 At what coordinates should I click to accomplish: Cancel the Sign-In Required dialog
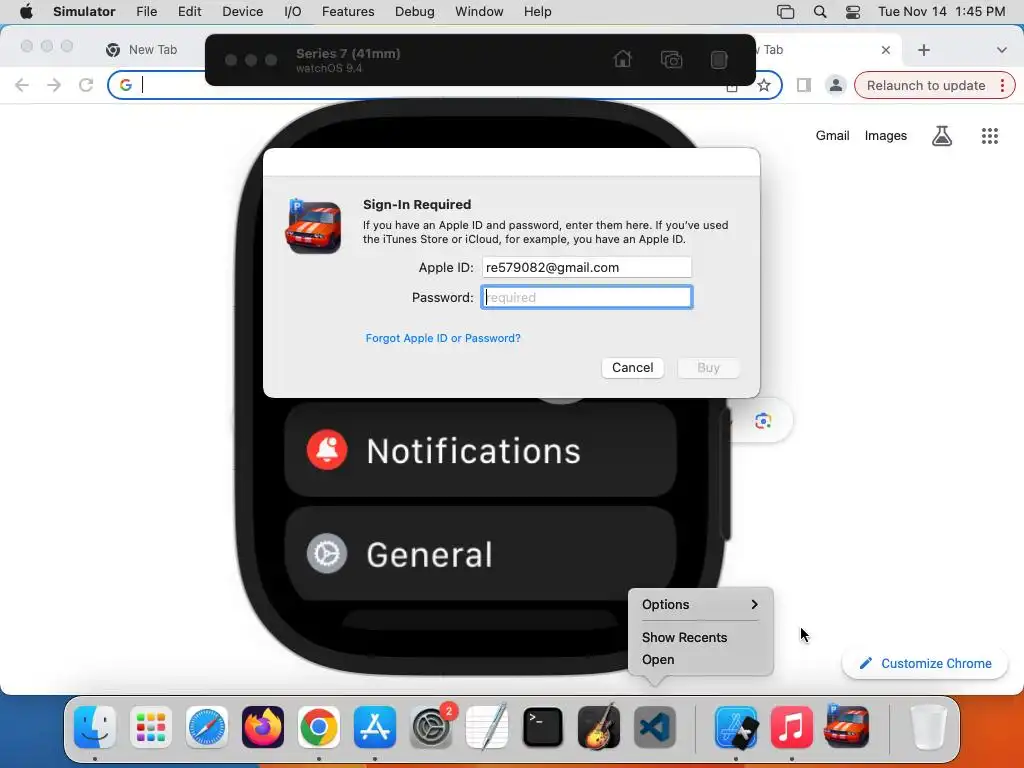tap(632, 368)
